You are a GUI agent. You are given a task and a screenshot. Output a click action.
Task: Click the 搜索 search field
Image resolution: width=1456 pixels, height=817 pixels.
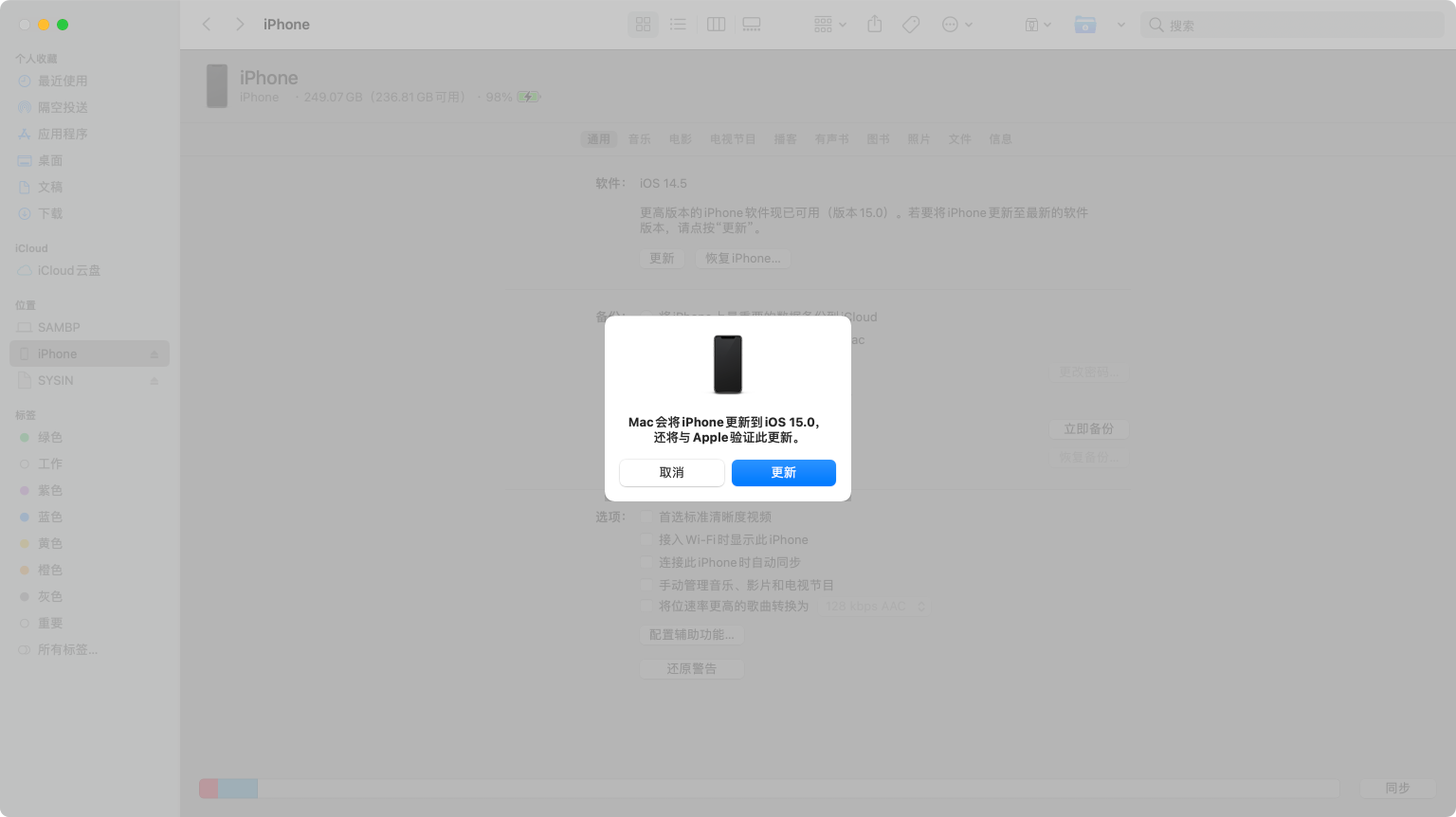1293,25
